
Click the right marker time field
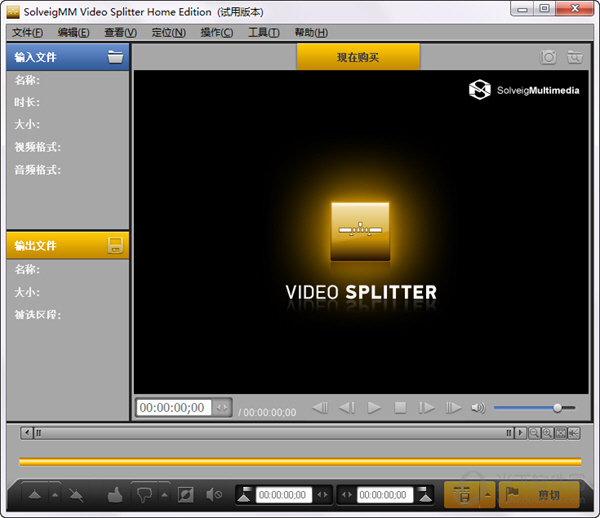[385, 495]
